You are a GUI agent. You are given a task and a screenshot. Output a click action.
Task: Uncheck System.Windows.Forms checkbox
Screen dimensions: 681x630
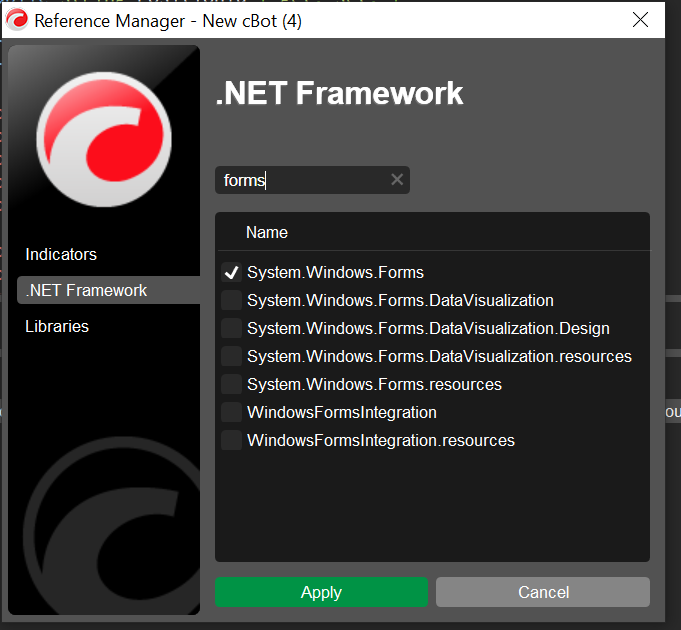click(231, 273)
